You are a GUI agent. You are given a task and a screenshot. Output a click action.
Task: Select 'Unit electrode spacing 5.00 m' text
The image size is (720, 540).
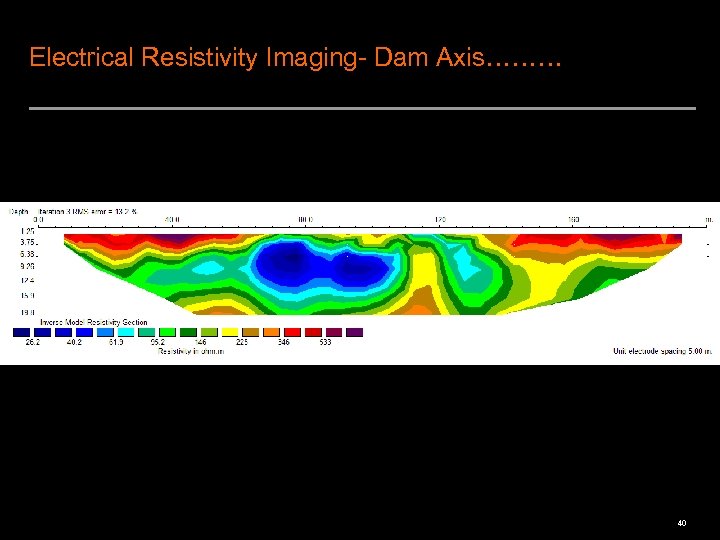tap(663, 351)
